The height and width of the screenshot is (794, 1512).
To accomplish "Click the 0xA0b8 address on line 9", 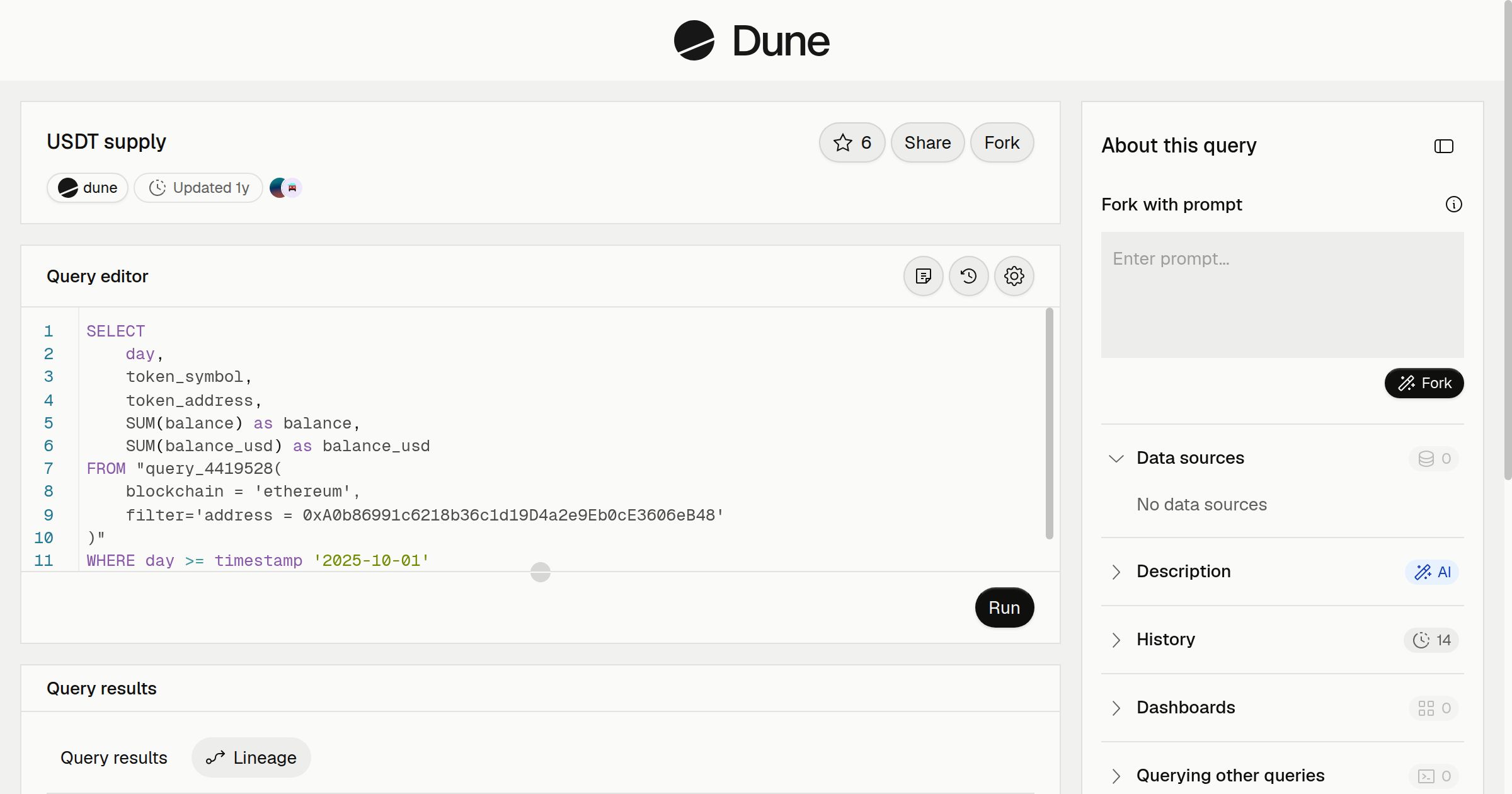I will pos(508,515).
